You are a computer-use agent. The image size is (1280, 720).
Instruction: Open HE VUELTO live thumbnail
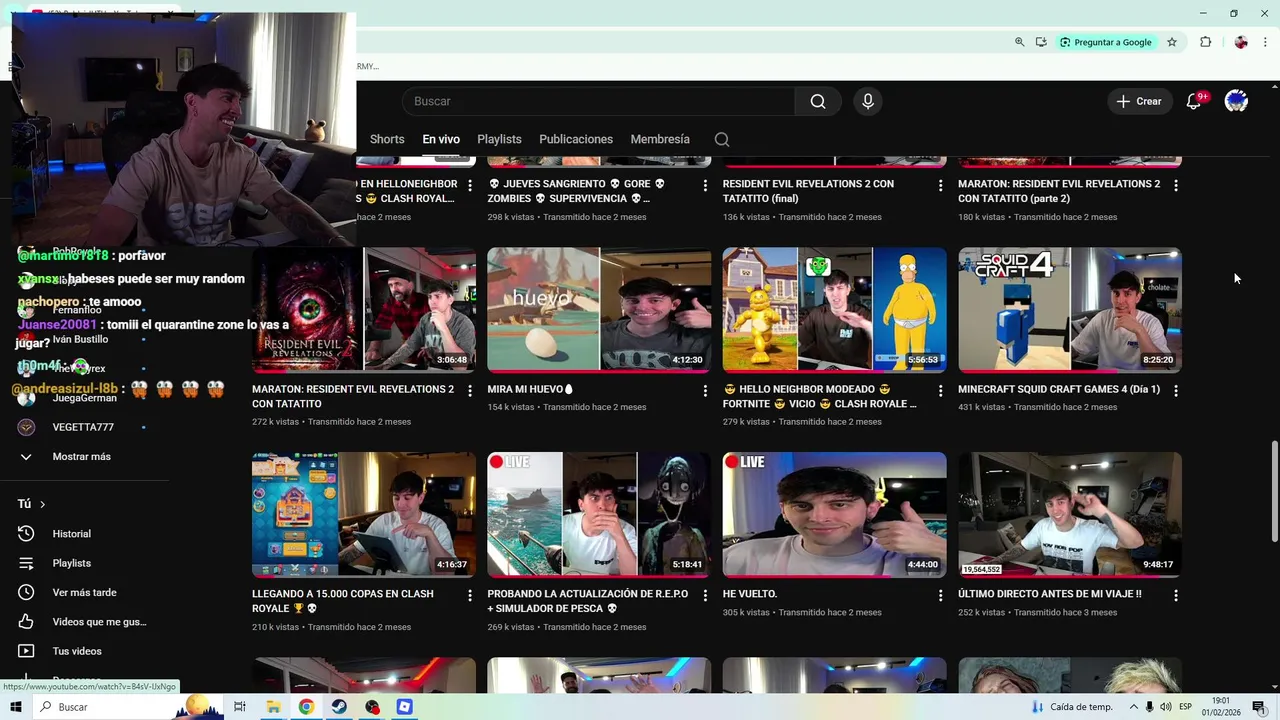click(x=834, y=515)
